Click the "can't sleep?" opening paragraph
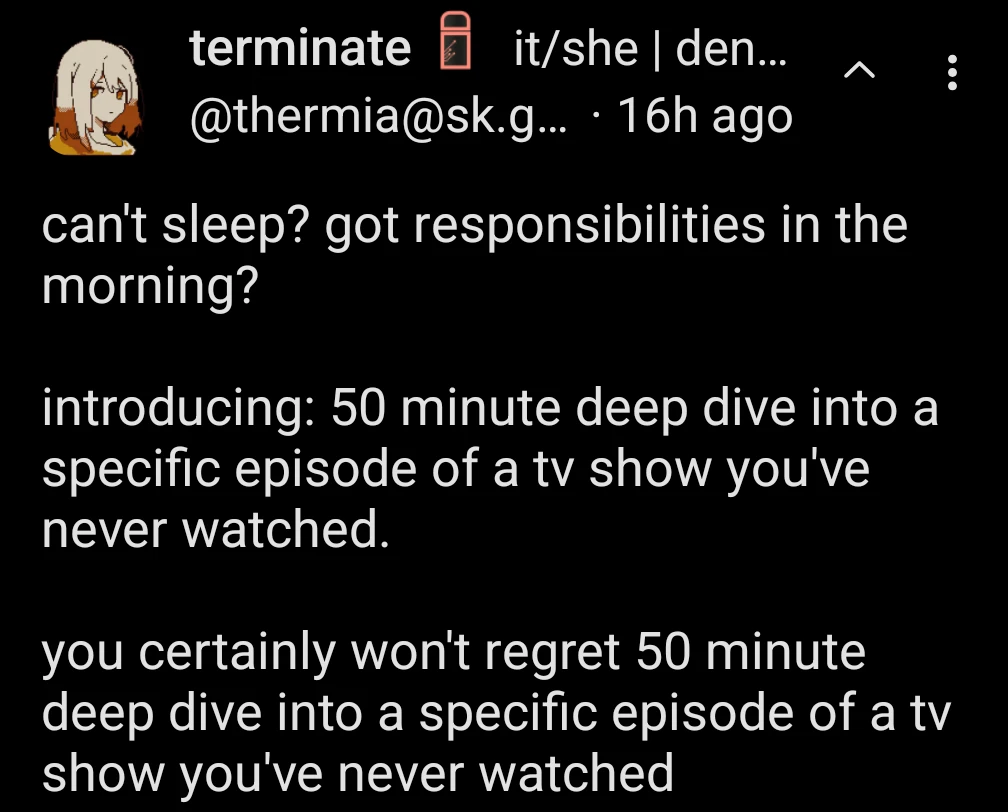This screenshot has height=812, width=1008. [x=474, y=254]
